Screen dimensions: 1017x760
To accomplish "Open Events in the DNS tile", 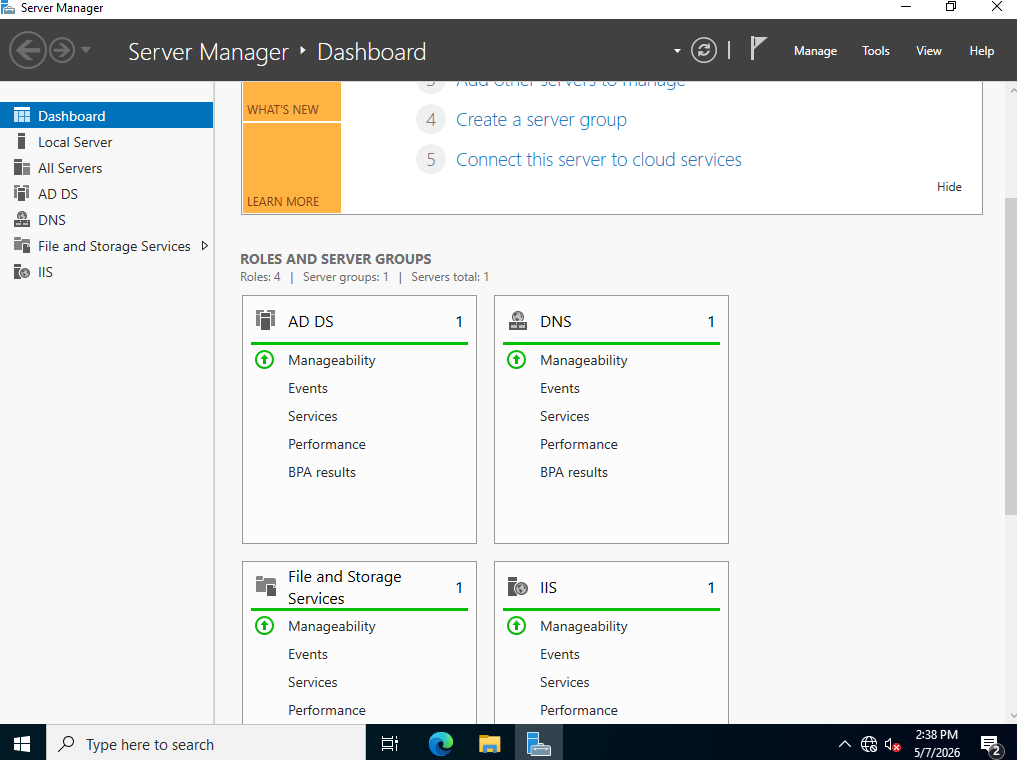I will click(560, 388).
